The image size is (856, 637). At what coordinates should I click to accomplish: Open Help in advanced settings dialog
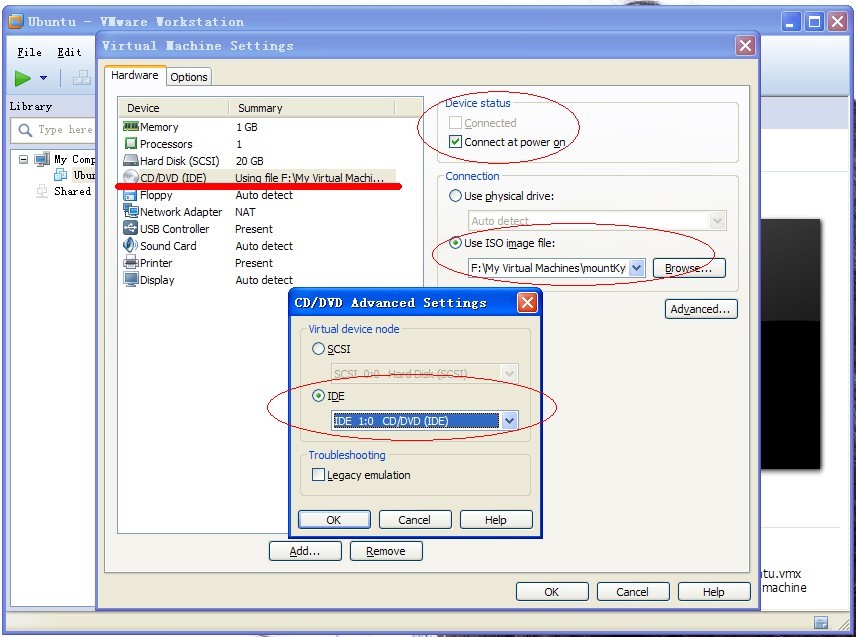point(496,520)
